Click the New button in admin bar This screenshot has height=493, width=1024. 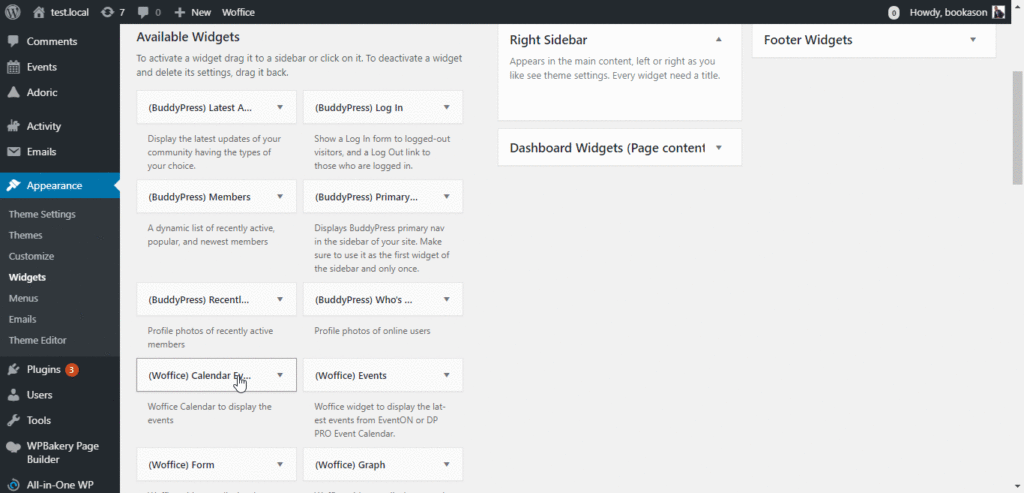tap(192, 12)
